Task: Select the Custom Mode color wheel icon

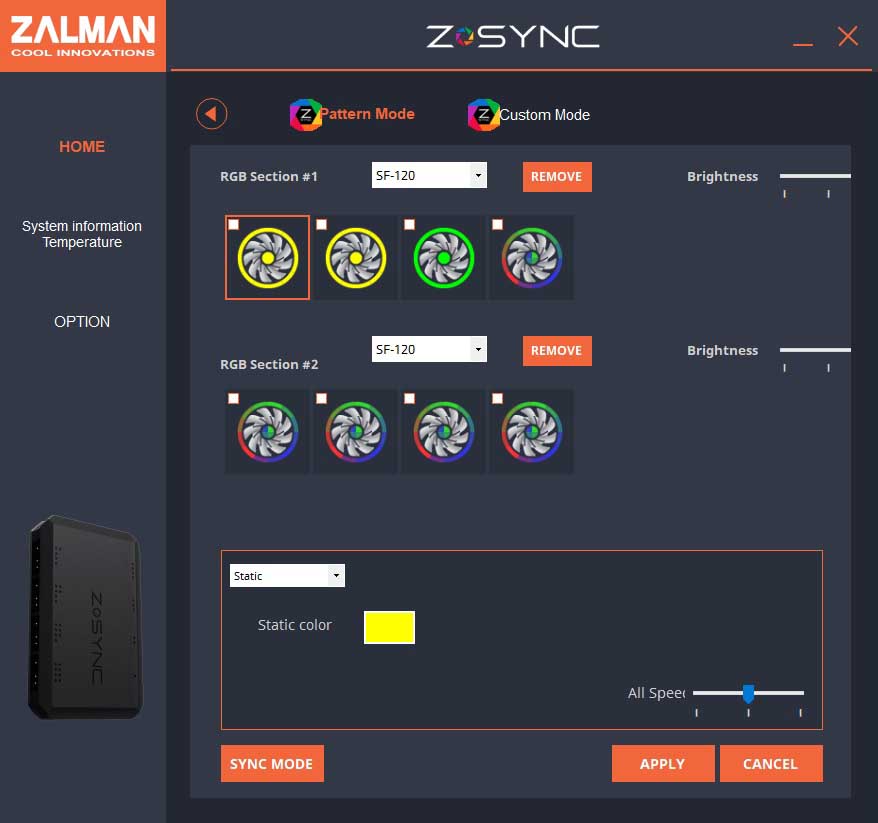Action: click(483, 115)
